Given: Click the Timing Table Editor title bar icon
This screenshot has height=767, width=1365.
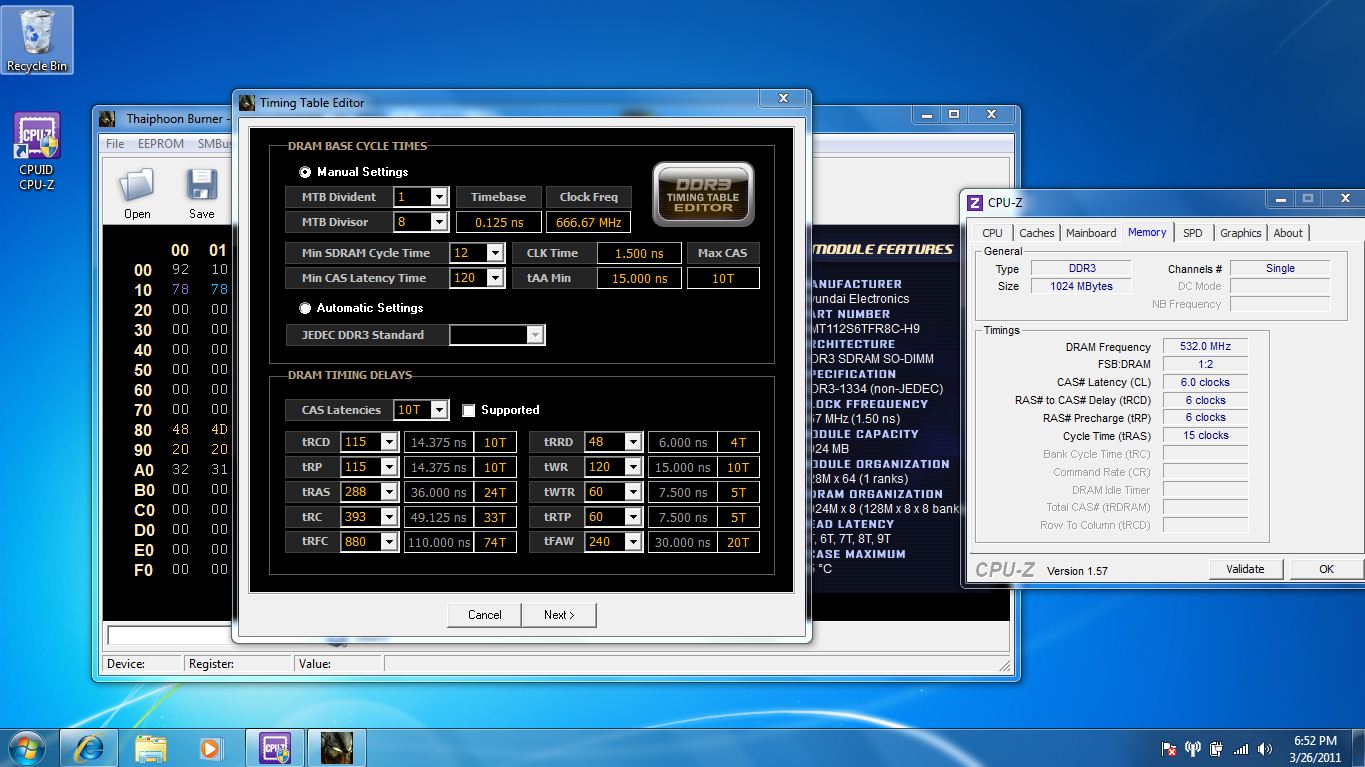Looking at the screenshot, I should pyautogui.click(x=247, y=102).
